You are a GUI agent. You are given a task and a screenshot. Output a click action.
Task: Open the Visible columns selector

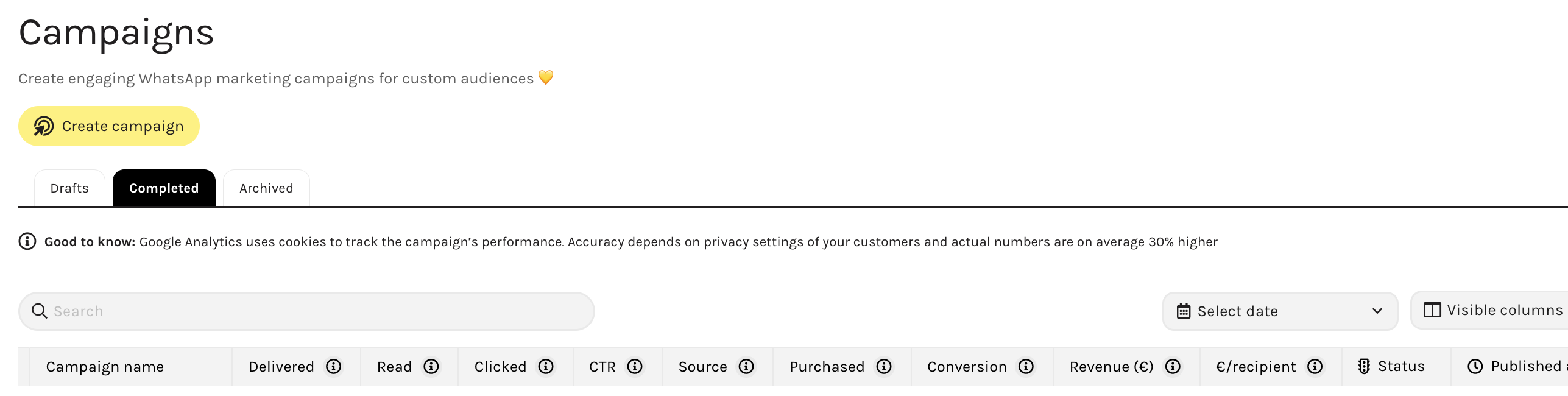click(x=1492, y=311)
